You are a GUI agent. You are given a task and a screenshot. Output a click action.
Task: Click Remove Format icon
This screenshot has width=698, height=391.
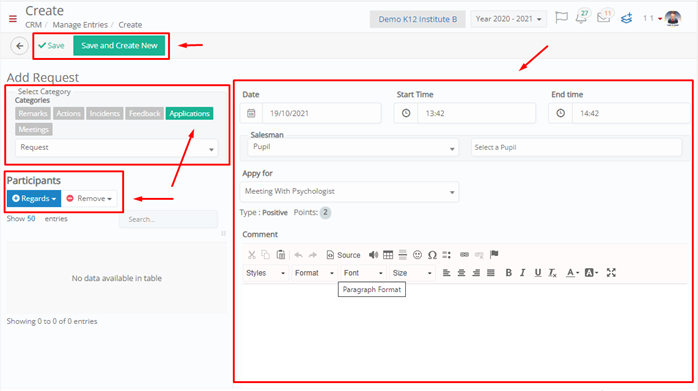pyautogui.click(x=552, y=273)
